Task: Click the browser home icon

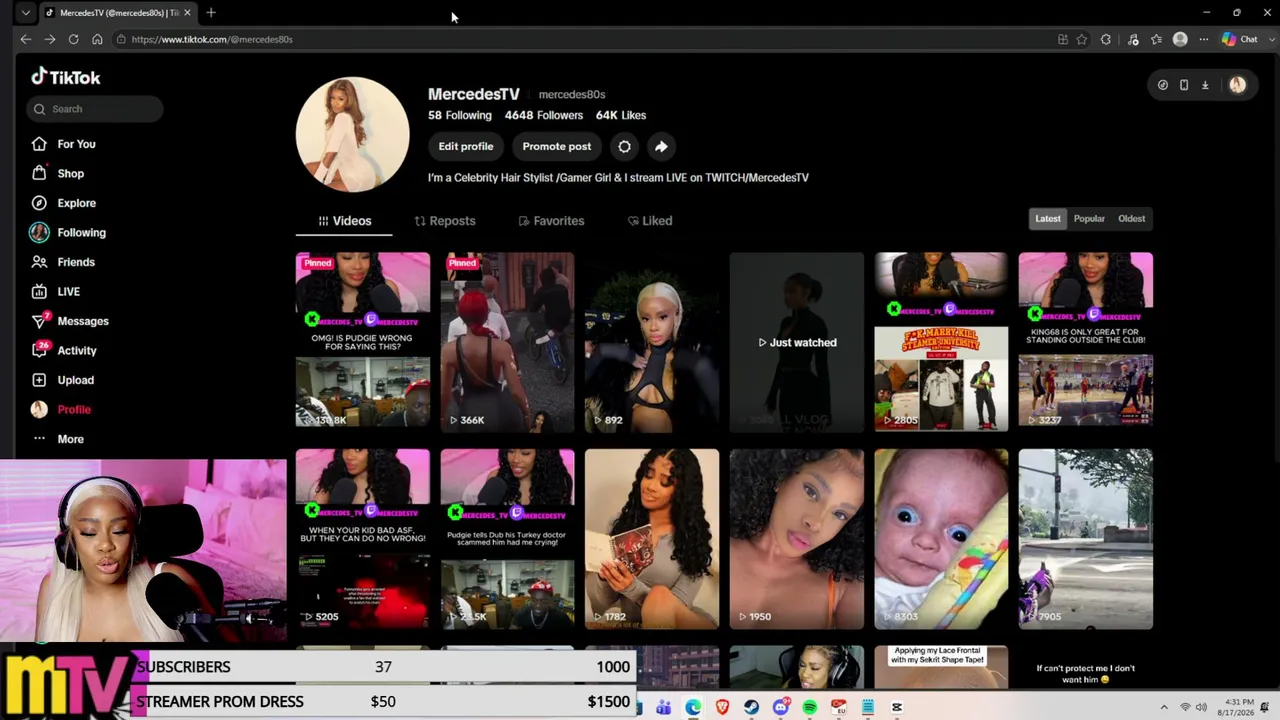Action: click(x=97, y=39)
